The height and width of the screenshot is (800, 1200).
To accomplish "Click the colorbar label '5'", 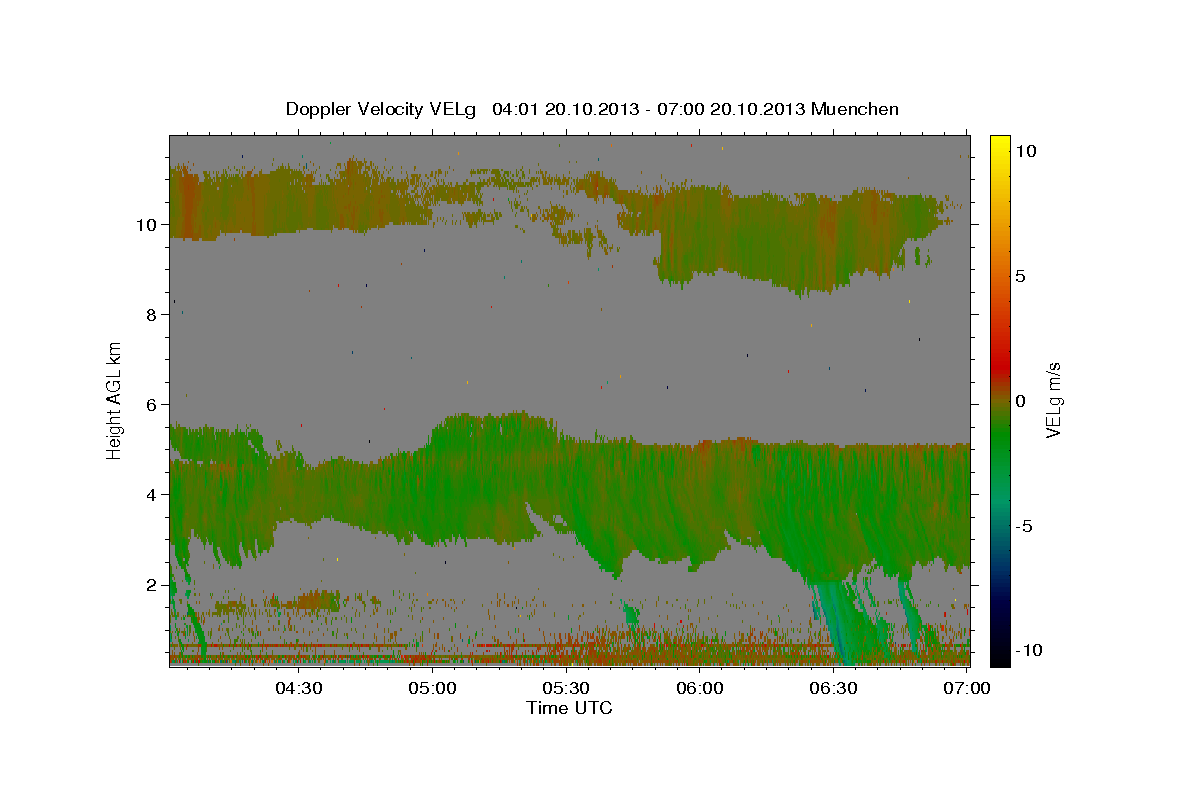I will [1021, 276].
